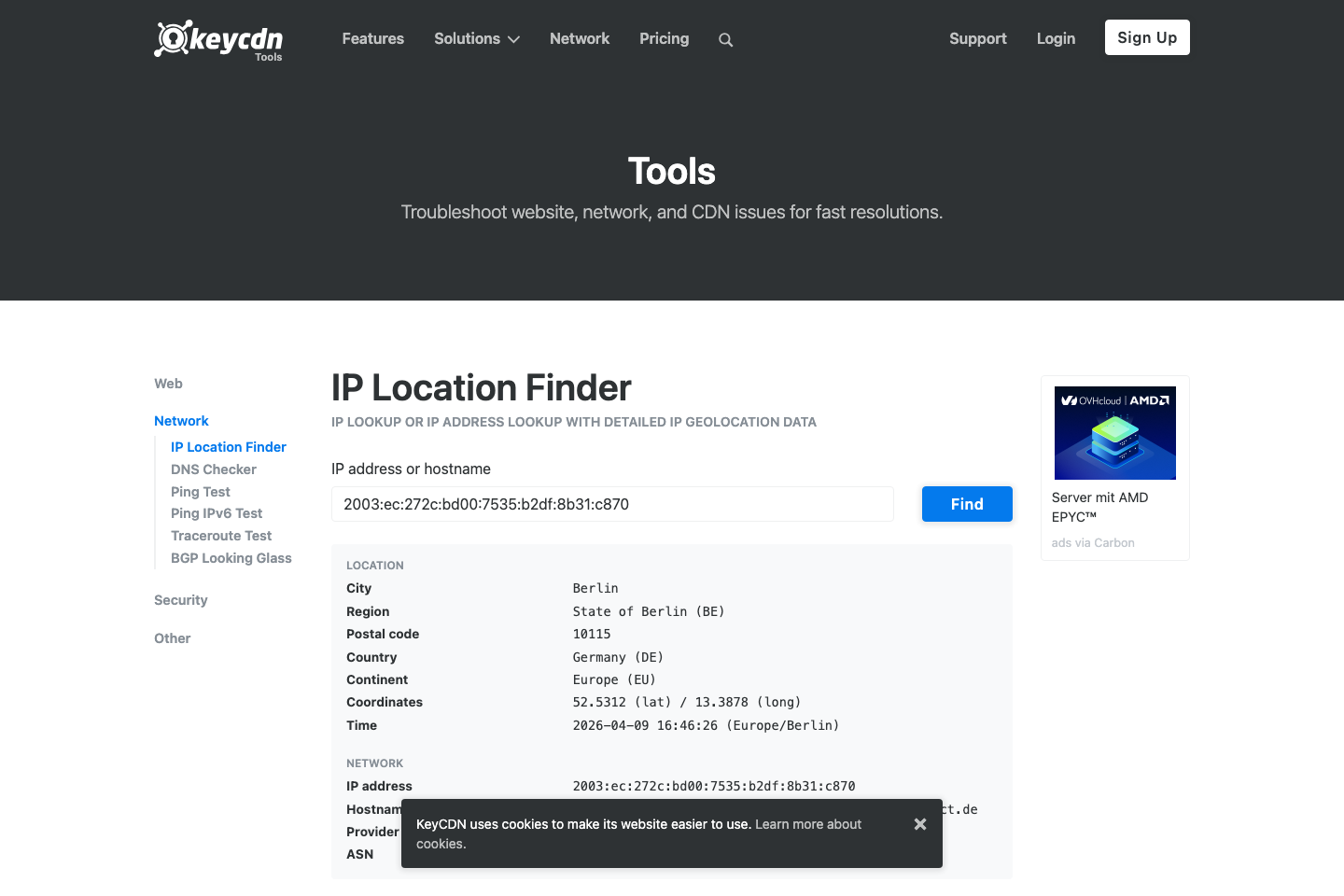The image size is (1344, 896).
Task: Go to the Support page
Action: tap(977, 38)
